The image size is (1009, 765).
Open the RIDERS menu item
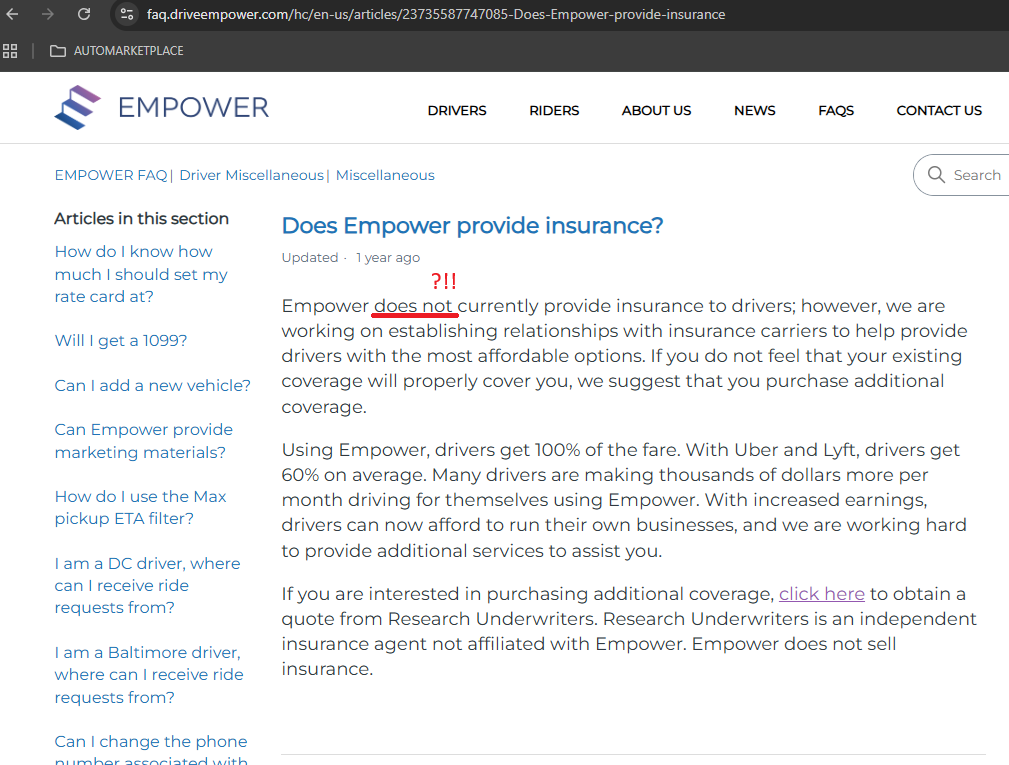554,111
